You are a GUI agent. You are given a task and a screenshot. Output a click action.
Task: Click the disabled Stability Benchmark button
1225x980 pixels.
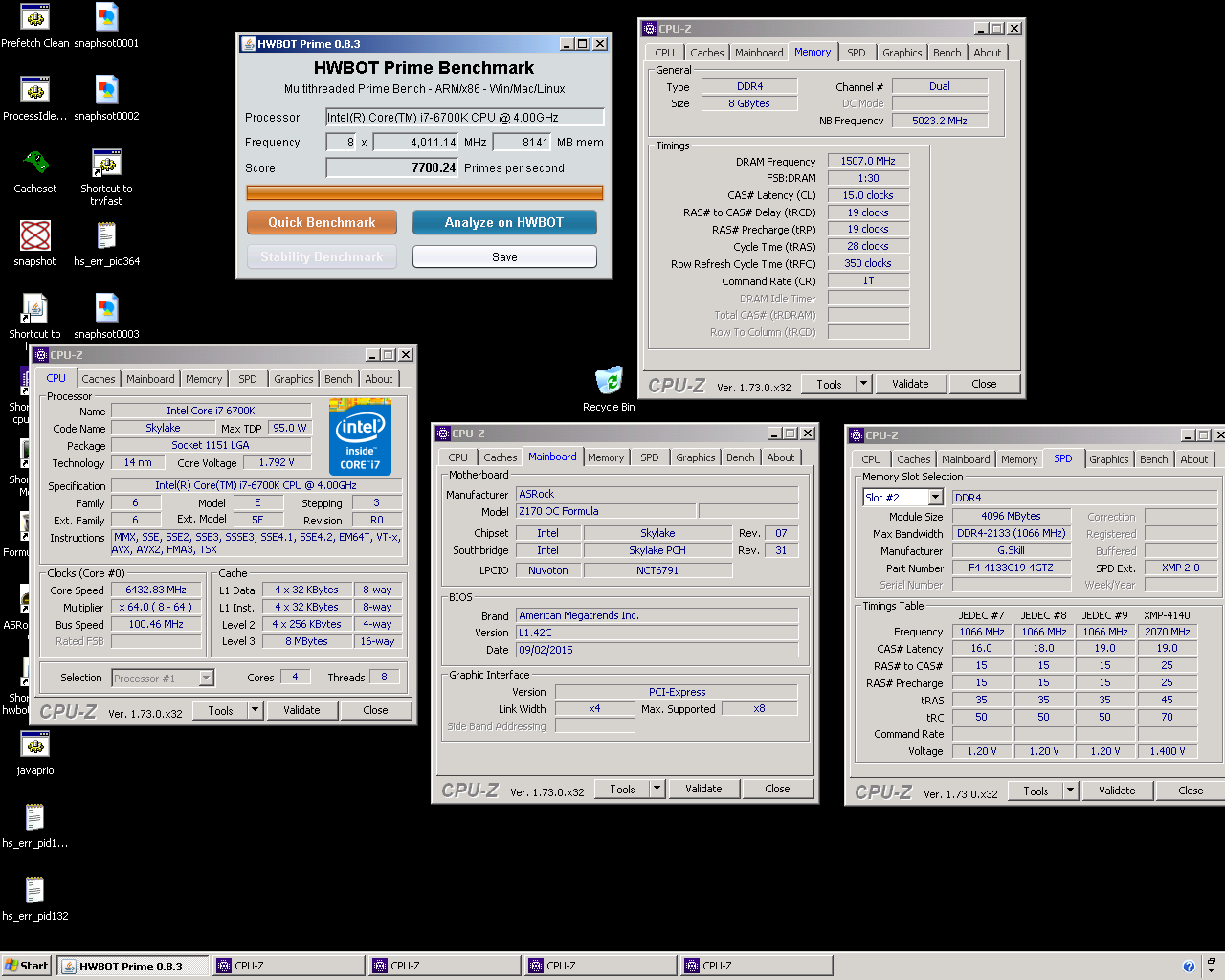point(322,256)
